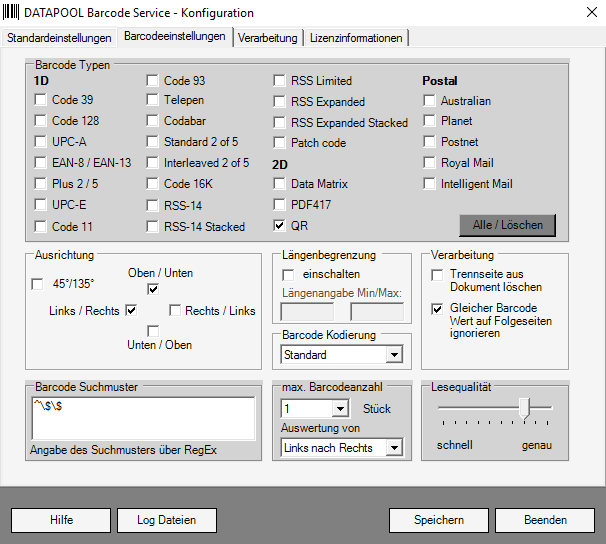Check the Intelligent Mail postal option
This screenshot has width=606, height=544.
pyautogui.click(x=430, y=184)
